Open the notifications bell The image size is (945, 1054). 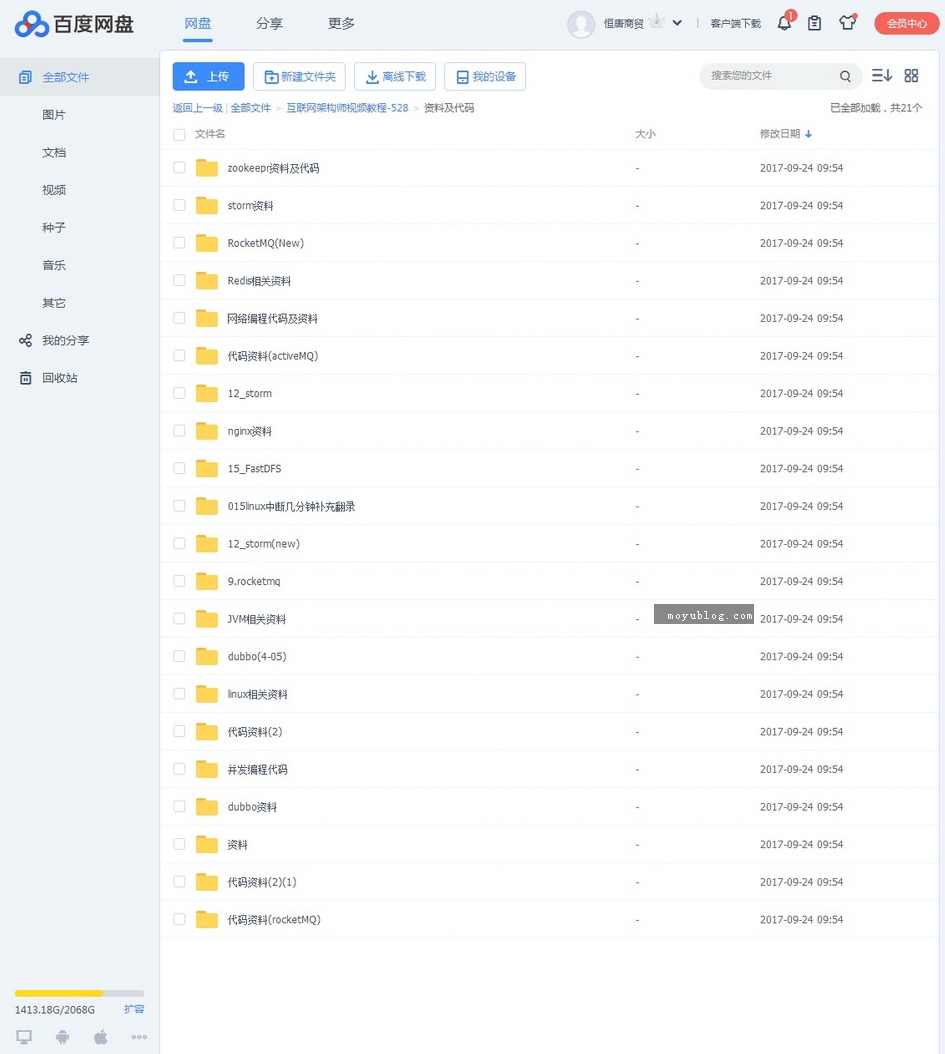pyautogui.click(x=784, y=23)
